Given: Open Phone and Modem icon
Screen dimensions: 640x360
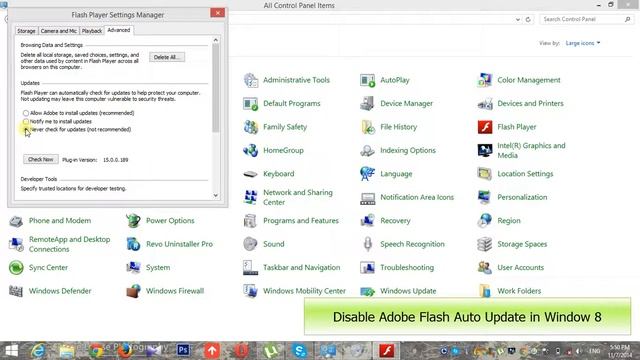Looking at the screenshot, I should point(16,221).
